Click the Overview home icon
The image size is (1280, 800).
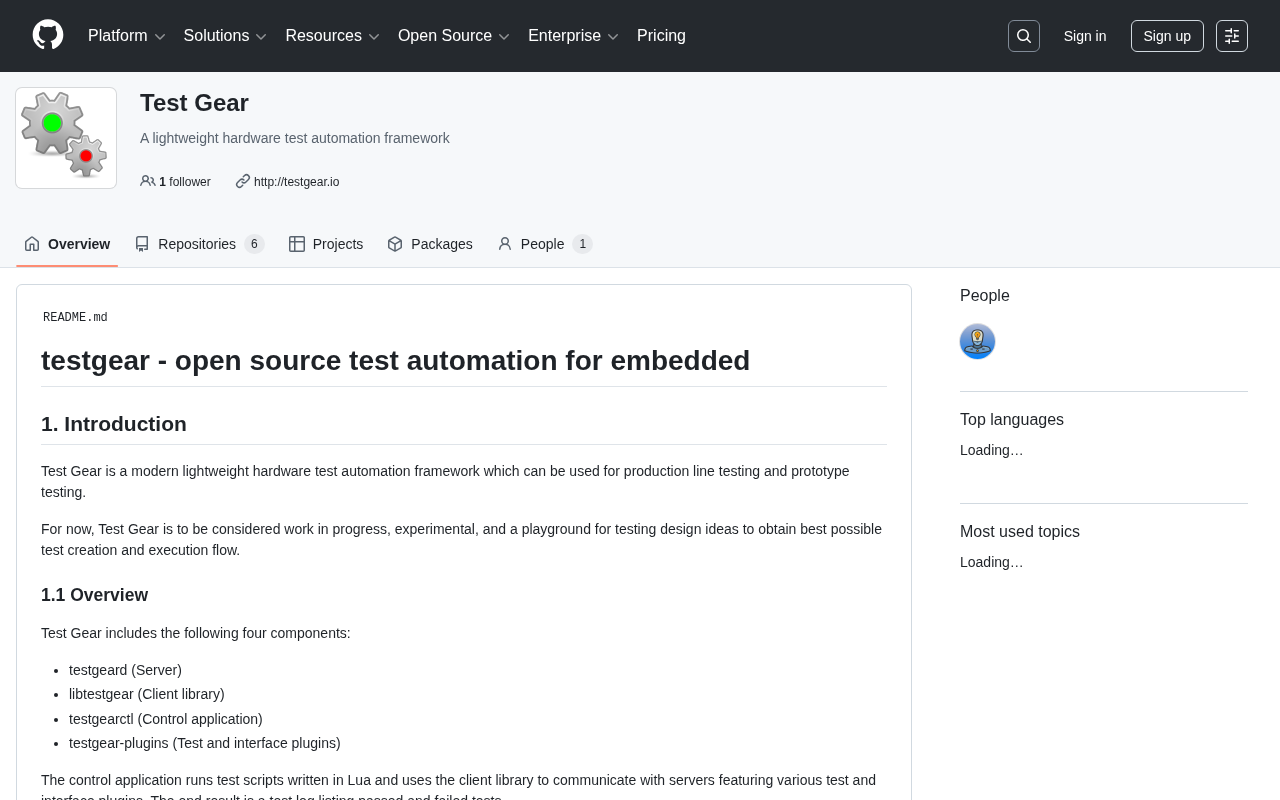32,244
